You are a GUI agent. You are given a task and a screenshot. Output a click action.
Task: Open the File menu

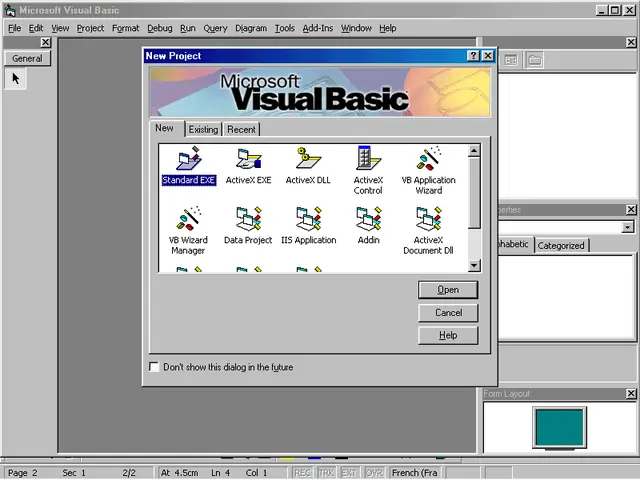coord(14,28)
